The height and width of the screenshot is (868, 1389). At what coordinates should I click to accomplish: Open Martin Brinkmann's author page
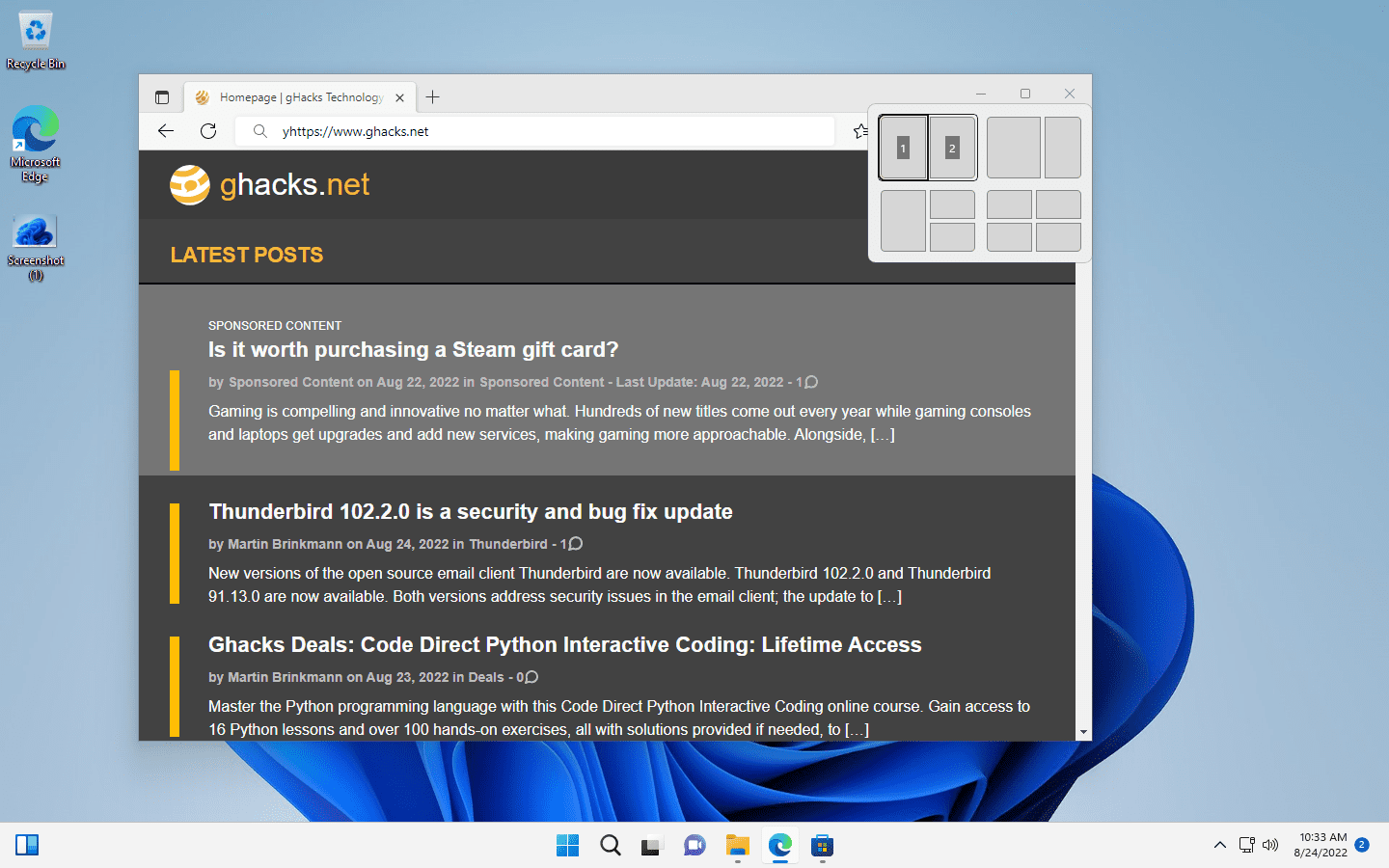[x=285, y=543]
